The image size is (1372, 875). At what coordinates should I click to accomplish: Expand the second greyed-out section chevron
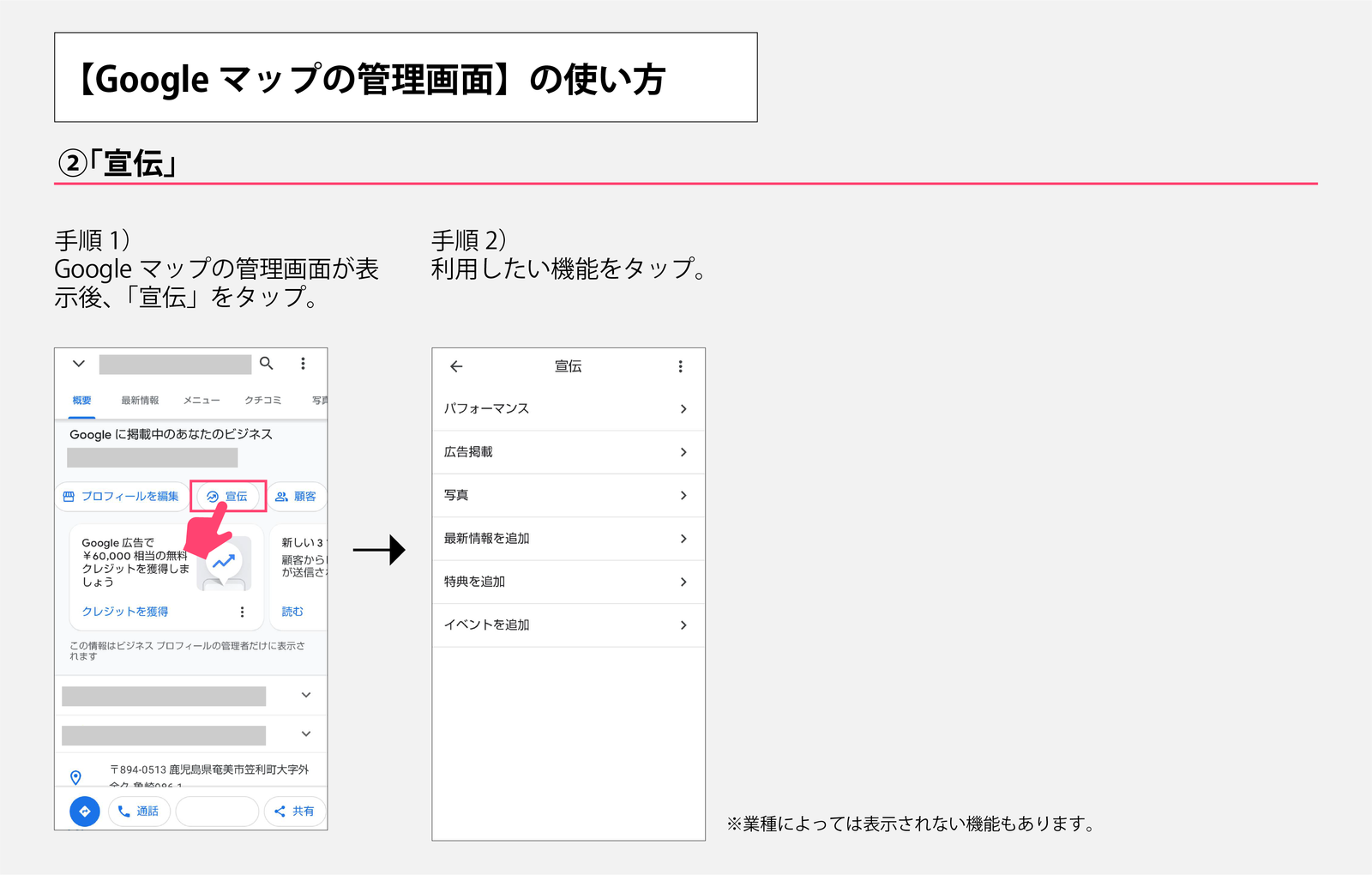[x=306, y=733]
